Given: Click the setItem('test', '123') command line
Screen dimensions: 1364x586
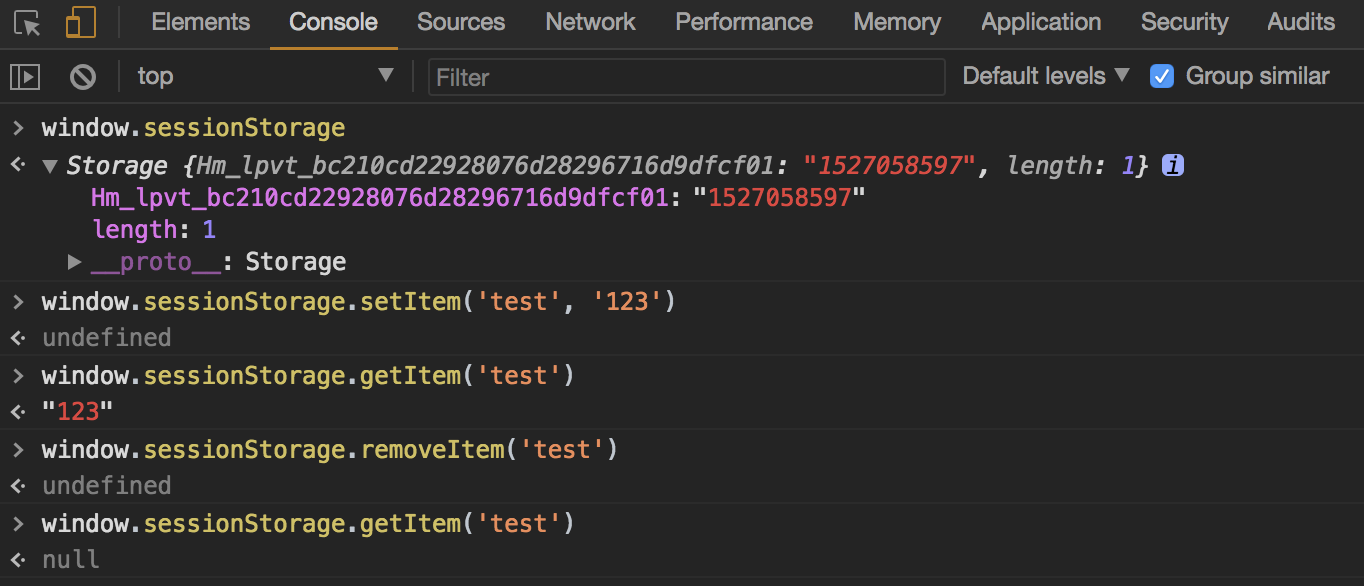Looking at the screenshot, I should click(358, 301).
